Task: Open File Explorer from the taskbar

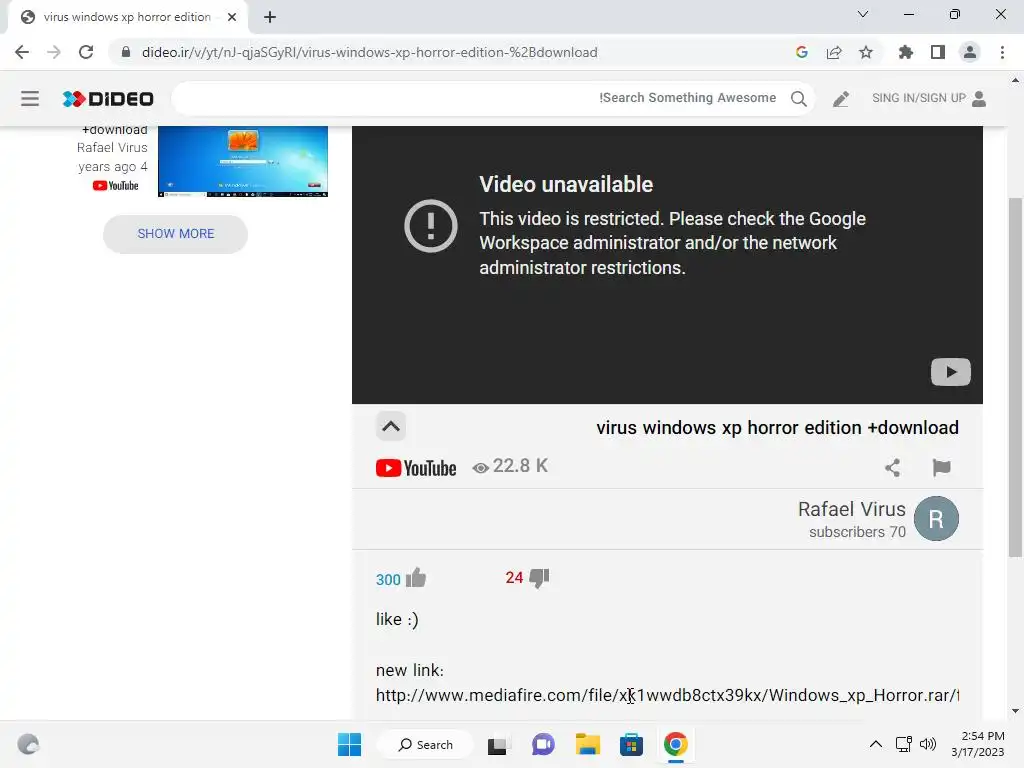Action: click(588, 744)
